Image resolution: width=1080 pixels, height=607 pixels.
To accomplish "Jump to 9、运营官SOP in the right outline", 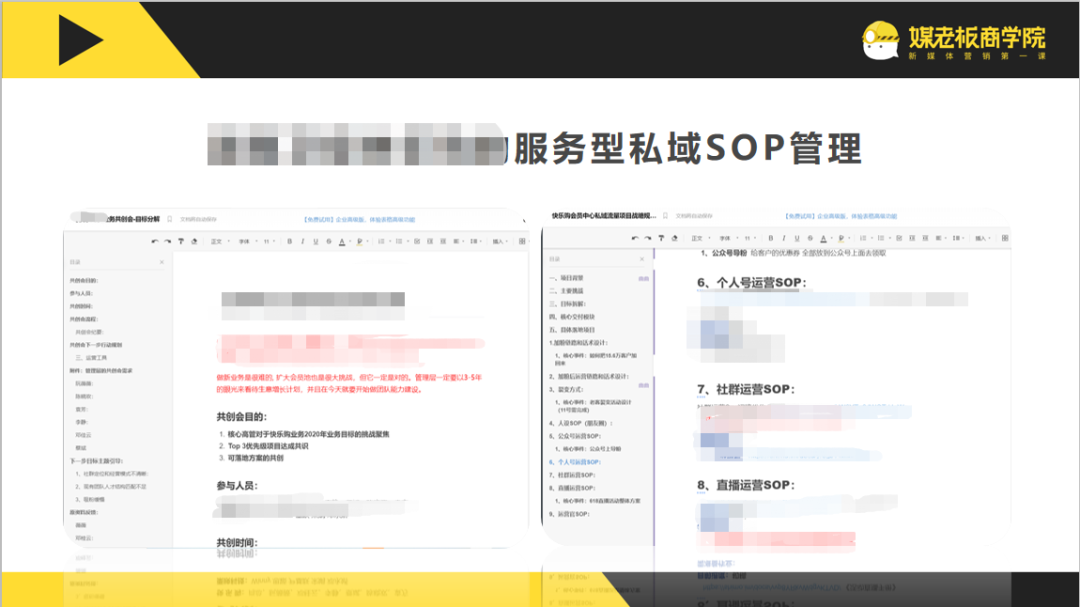I will [x=569, y=514].
